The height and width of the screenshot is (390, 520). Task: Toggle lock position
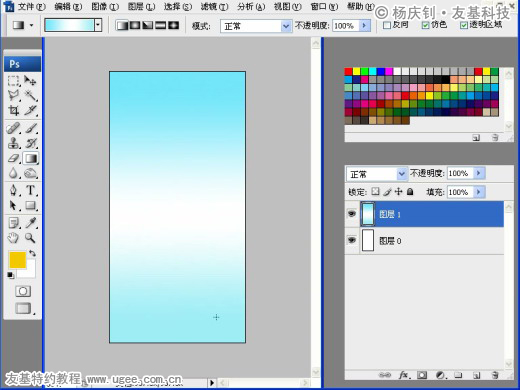(398, 191)
